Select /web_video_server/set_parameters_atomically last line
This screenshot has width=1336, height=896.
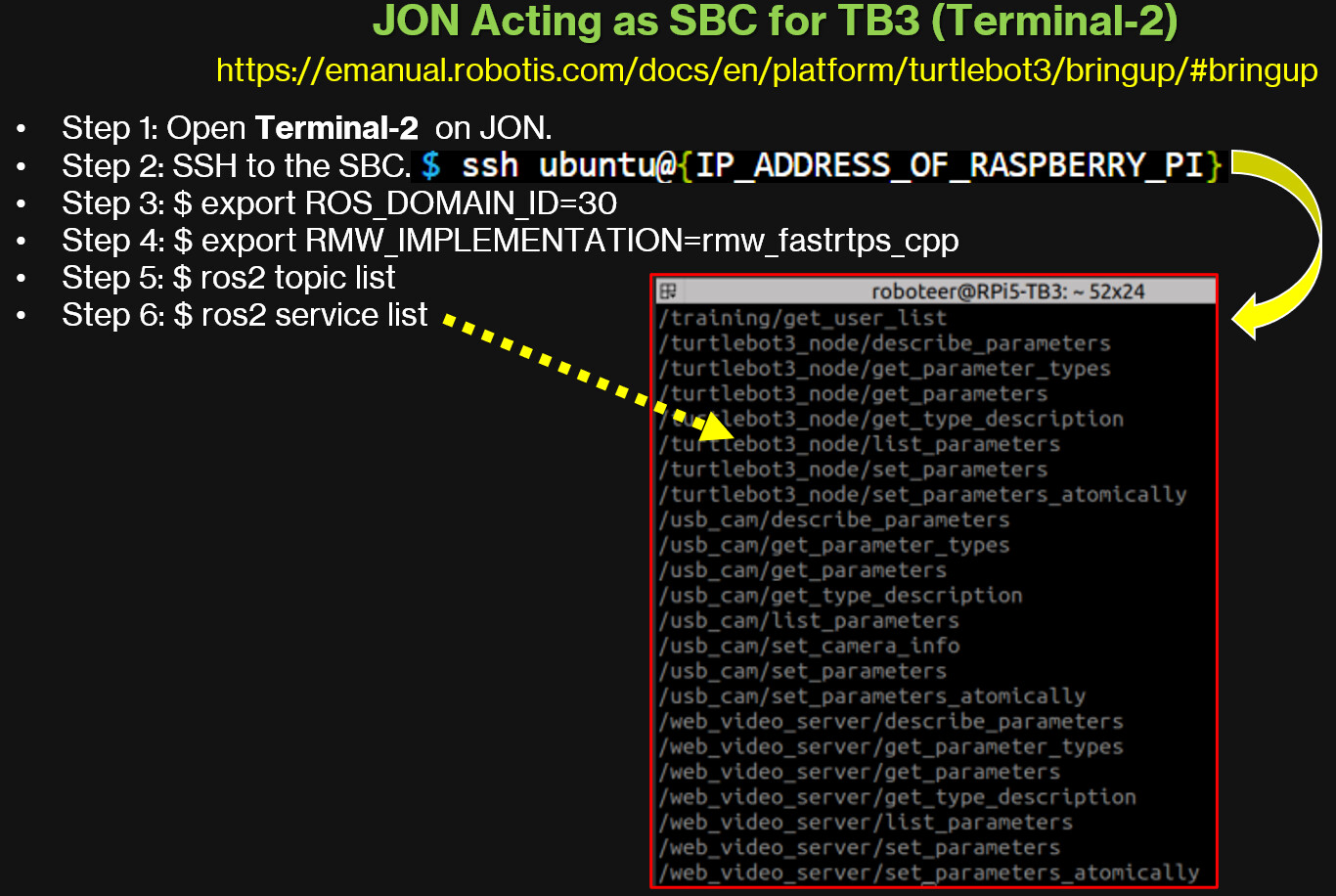[x=928, y=873]
